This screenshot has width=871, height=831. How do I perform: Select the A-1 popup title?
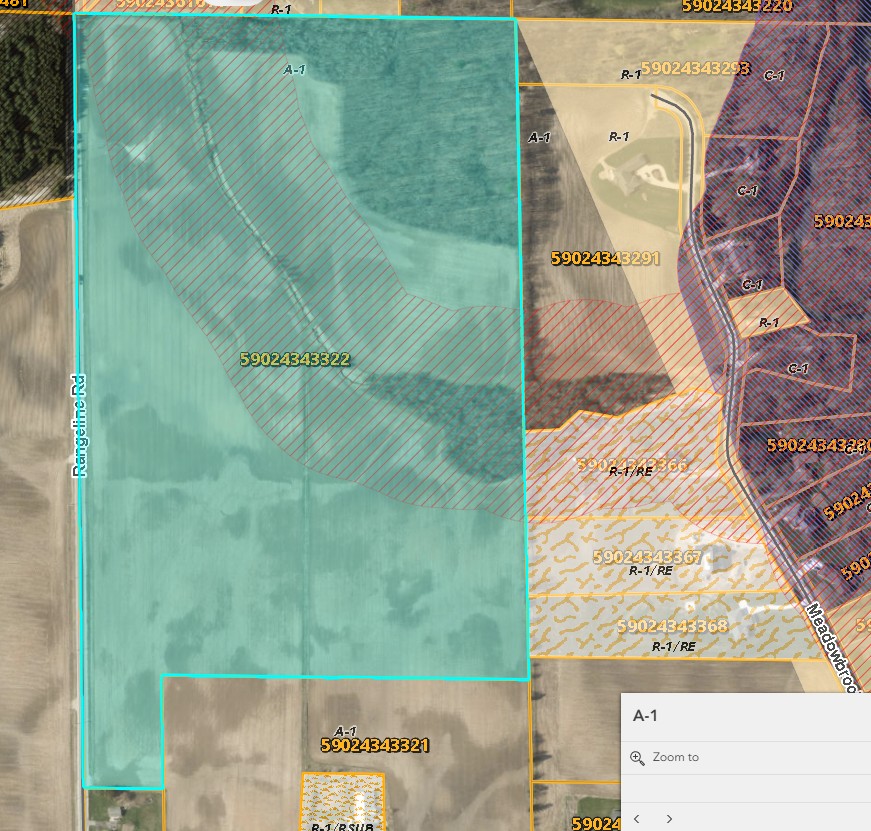click(x=645, y=715)
